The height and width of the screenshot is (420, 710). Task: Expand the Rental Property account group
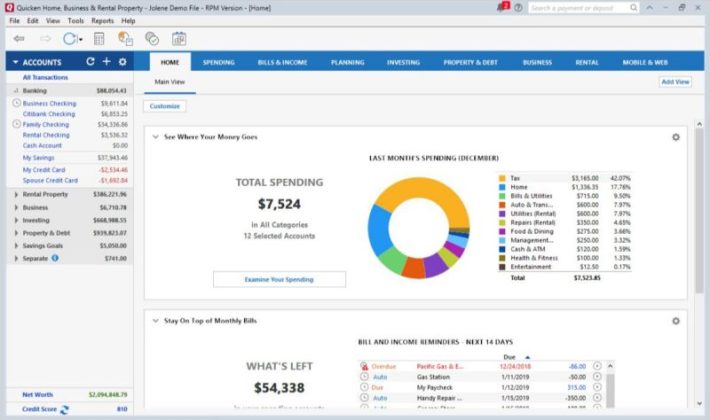(x=17, y=194)
